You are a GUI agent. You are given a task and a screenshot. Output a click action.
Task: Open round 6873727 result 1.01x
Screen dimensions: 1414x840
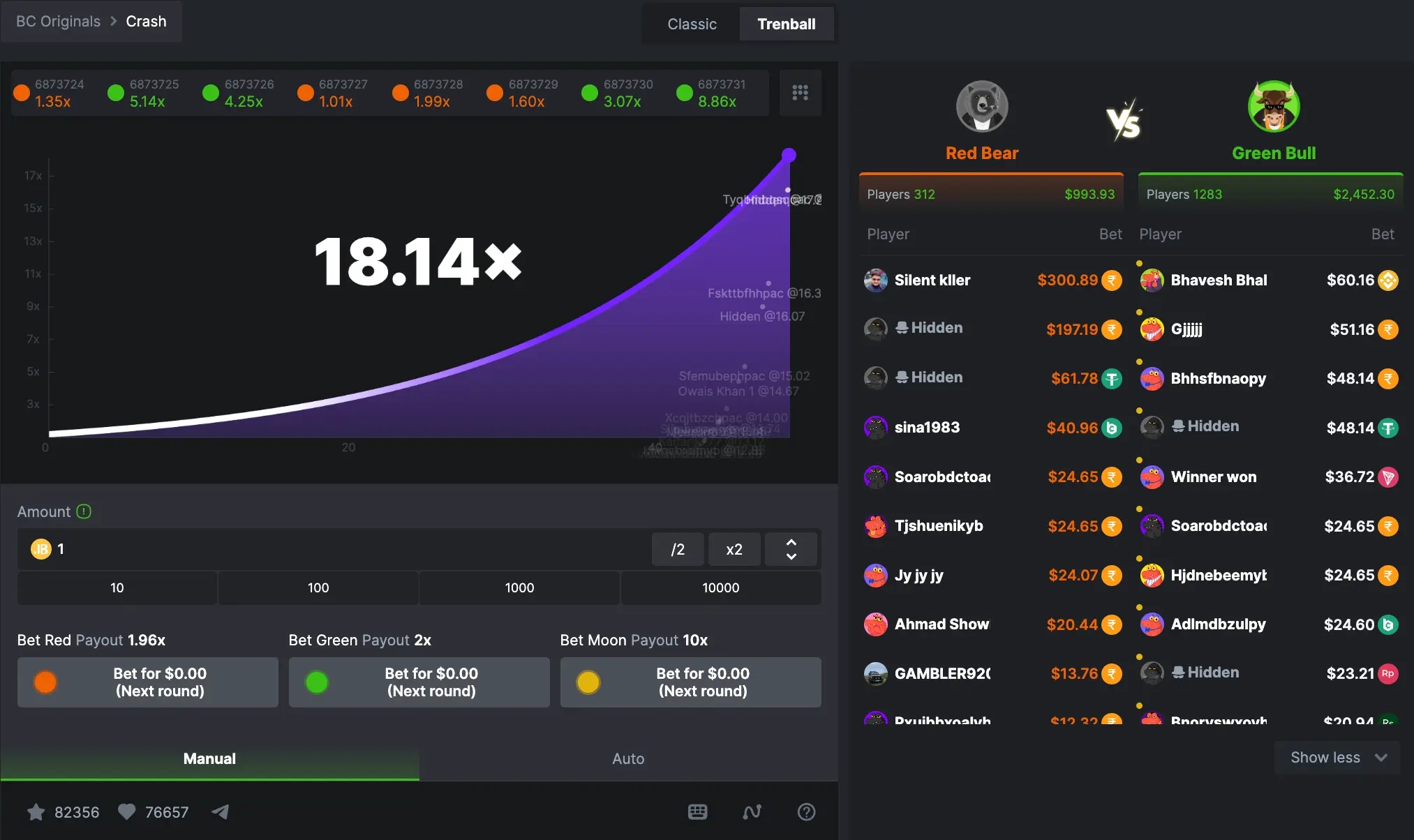[333, 93]
